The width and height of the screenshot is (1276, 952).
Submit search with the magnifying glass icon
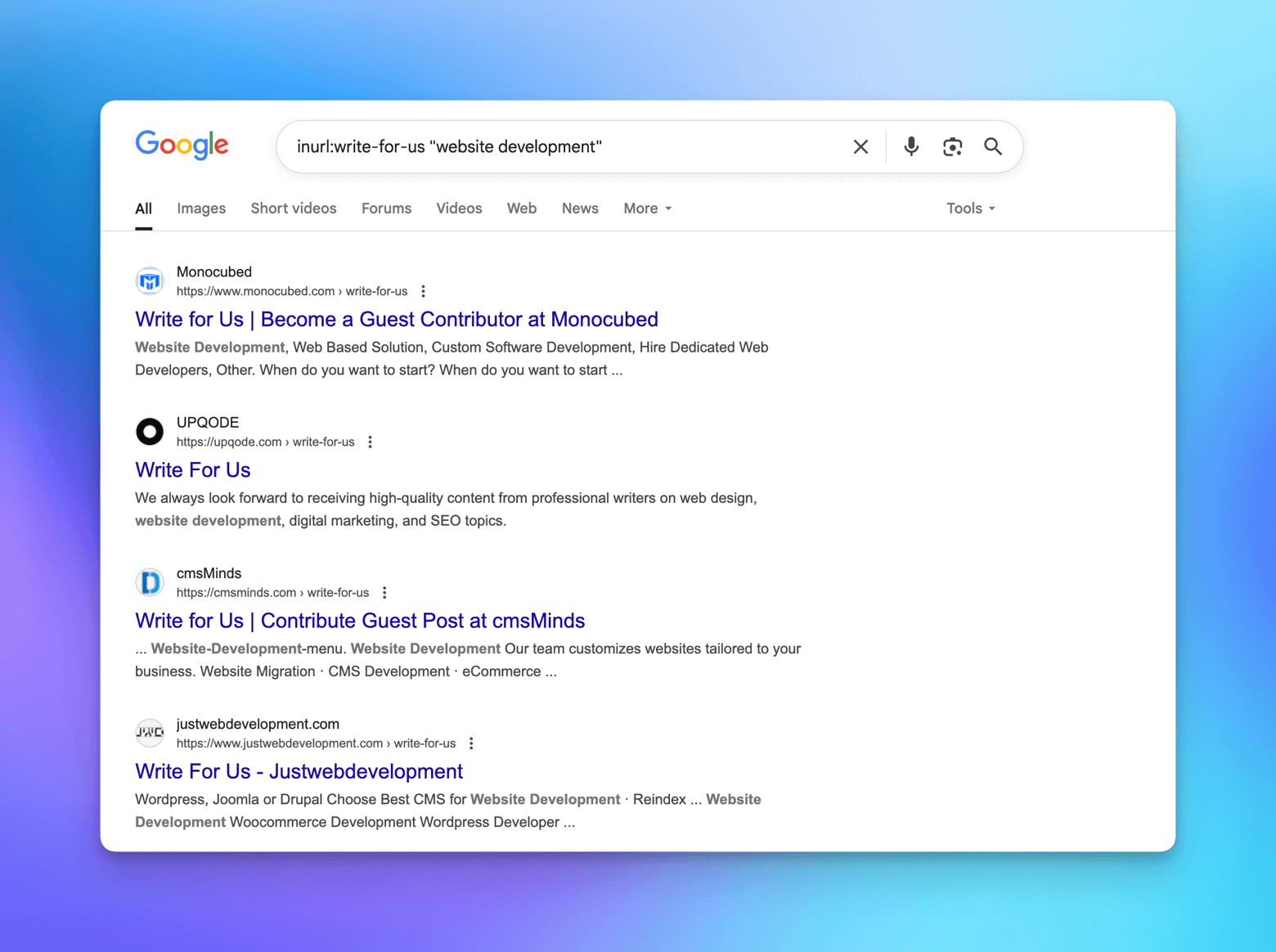[x=993, y=146]
